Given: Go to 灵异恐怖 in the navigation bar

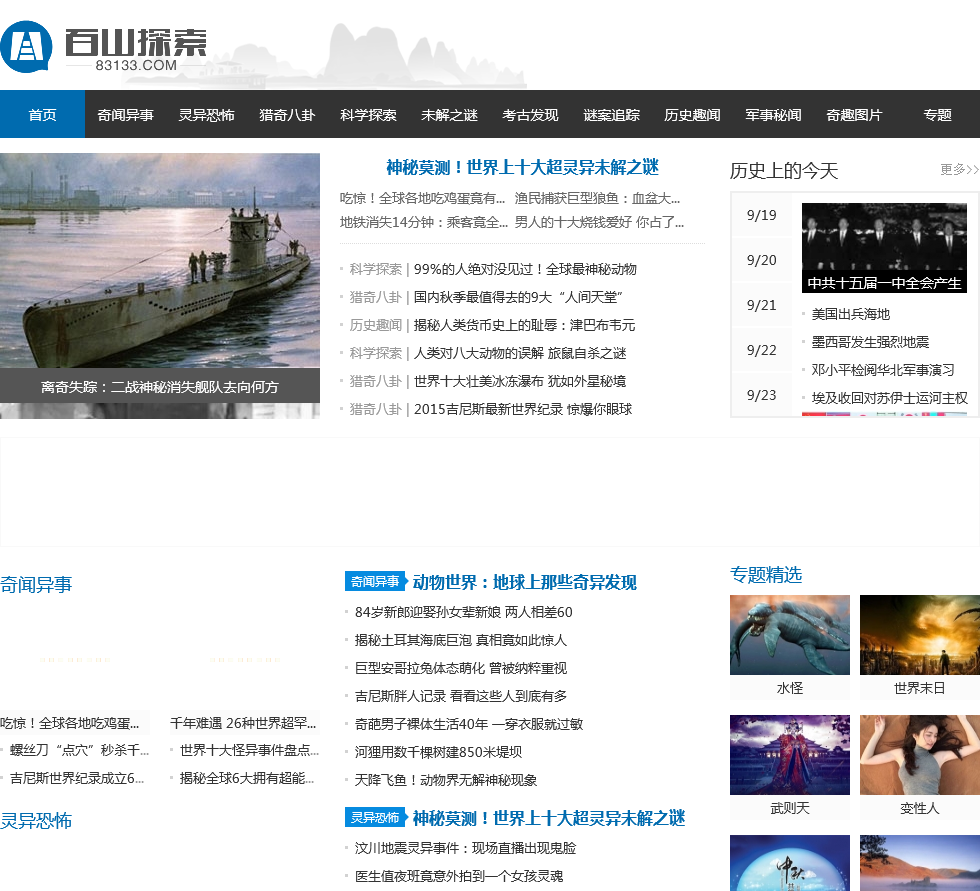Looking at the screenshot, I should pos(206,115).
